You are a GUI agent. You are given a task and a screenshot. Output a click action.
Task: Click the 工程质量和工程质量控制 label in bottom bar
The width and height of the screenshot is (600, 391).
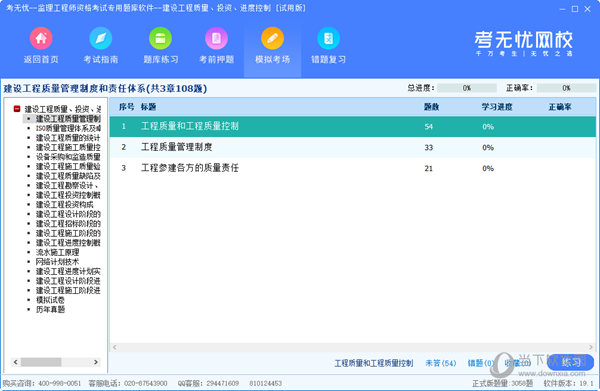point(374,363)
